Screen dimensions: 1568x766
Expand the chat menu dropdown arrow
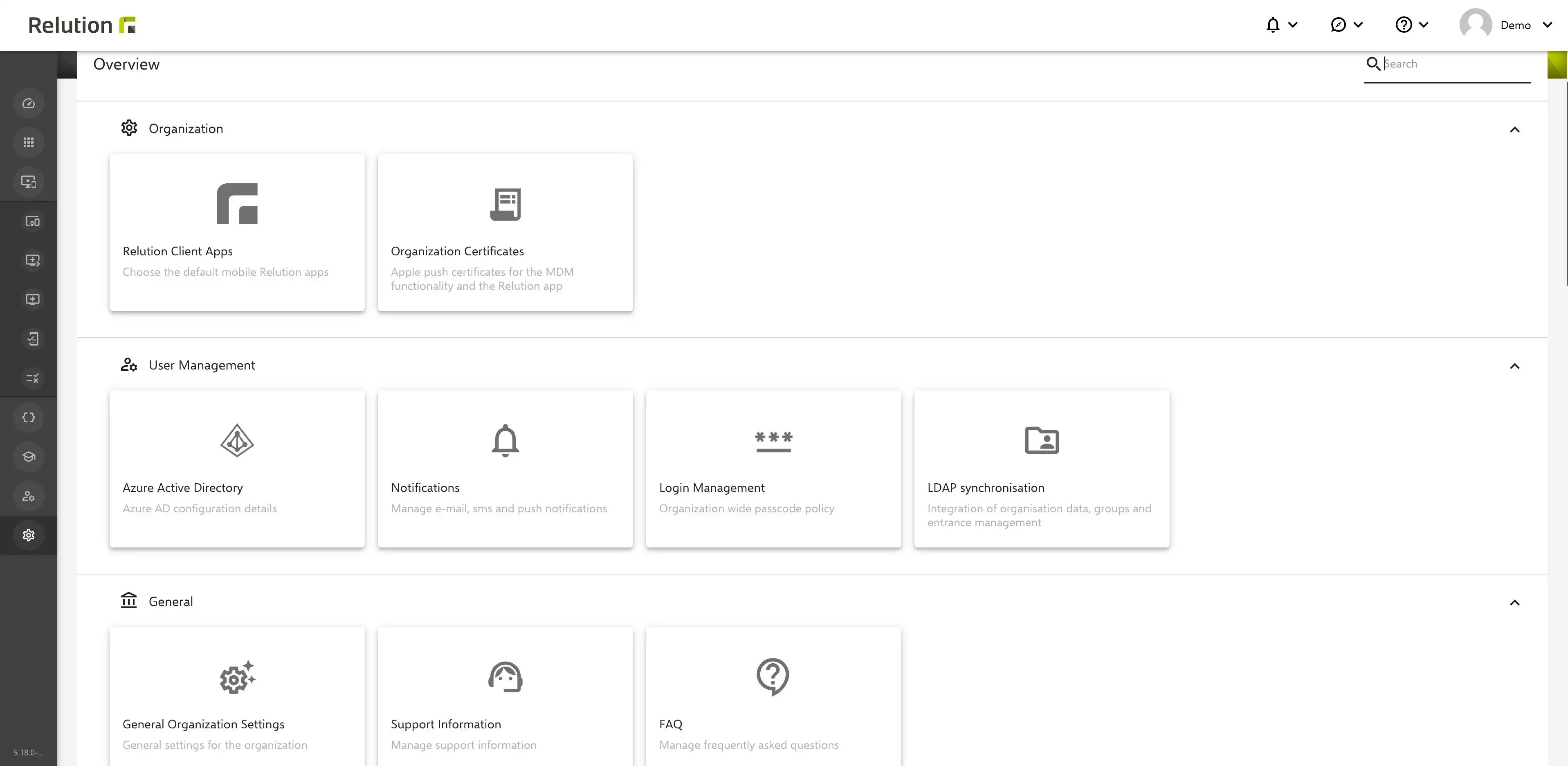coord(1358,25)
